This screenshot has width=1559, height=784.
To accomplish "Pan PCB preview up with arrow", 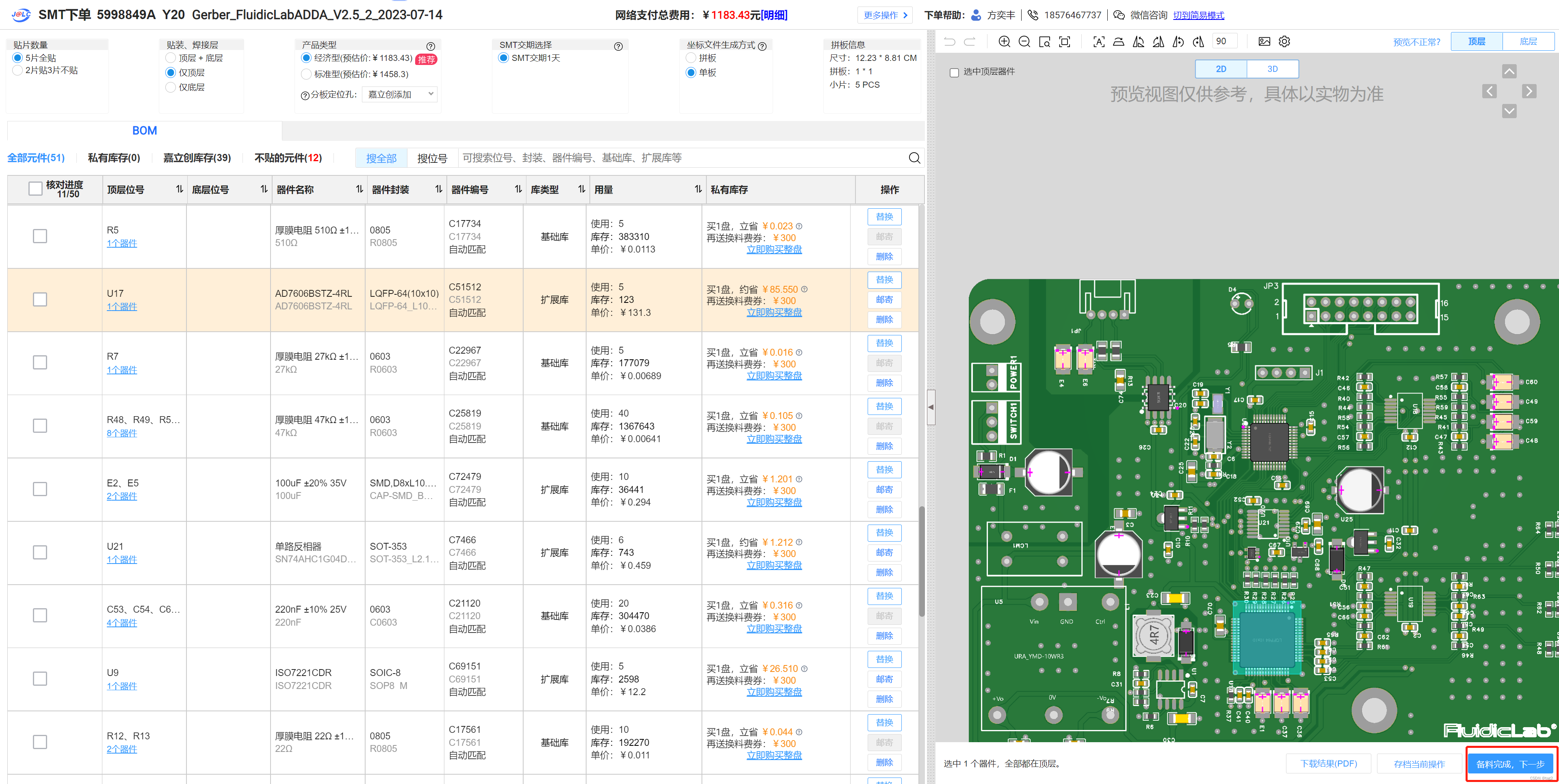I will coord(1509,71).
